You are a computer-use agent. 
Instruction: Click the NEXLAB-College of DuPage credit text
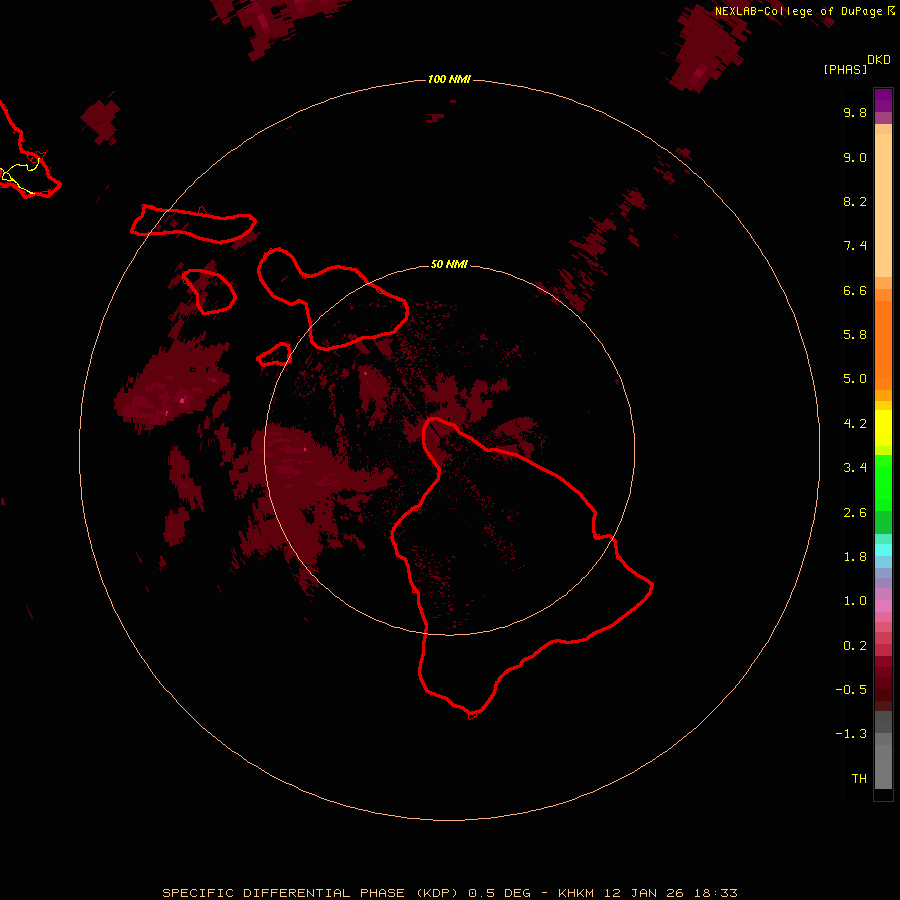(798, 11)
